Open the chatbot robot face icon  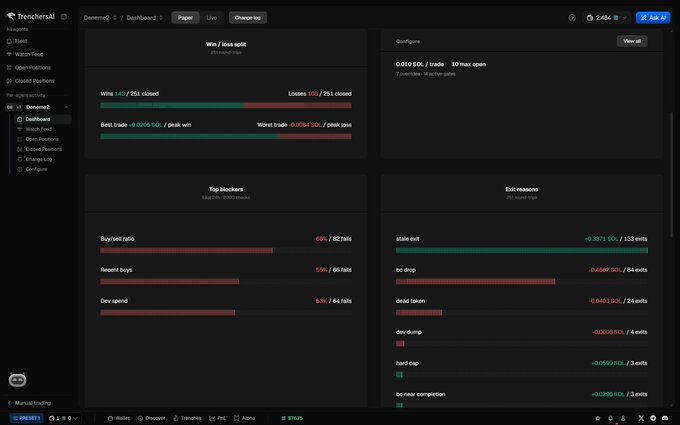tap(17, 380)
